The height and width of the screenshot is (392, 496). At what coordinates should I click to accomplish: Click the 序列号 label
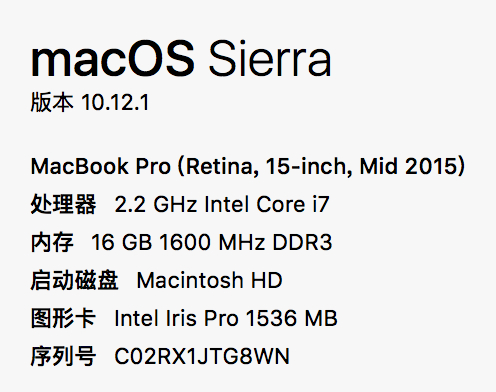pyautogui.click(x=63, y=356)
